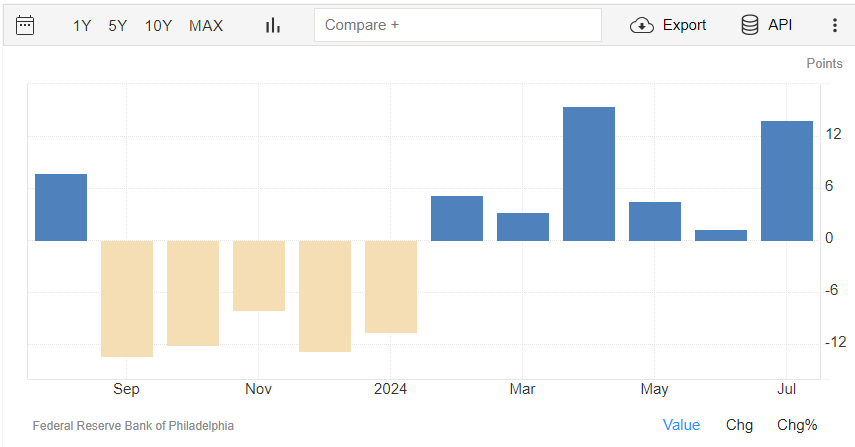Image resolution: width=855 pixels, height=447 pixels.
Task: Click the Nov axis label
Action: point(258,389)
